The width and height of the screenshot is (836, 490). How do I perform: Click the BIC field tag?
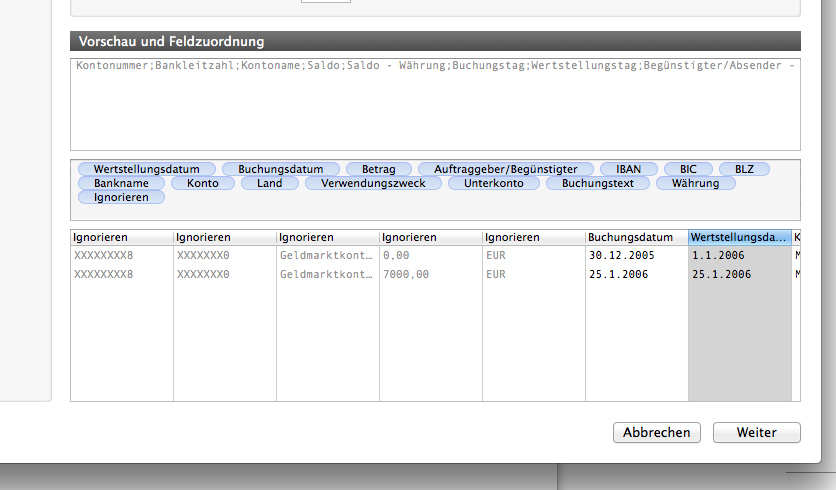pyautogui.click(x=687, y=169)
